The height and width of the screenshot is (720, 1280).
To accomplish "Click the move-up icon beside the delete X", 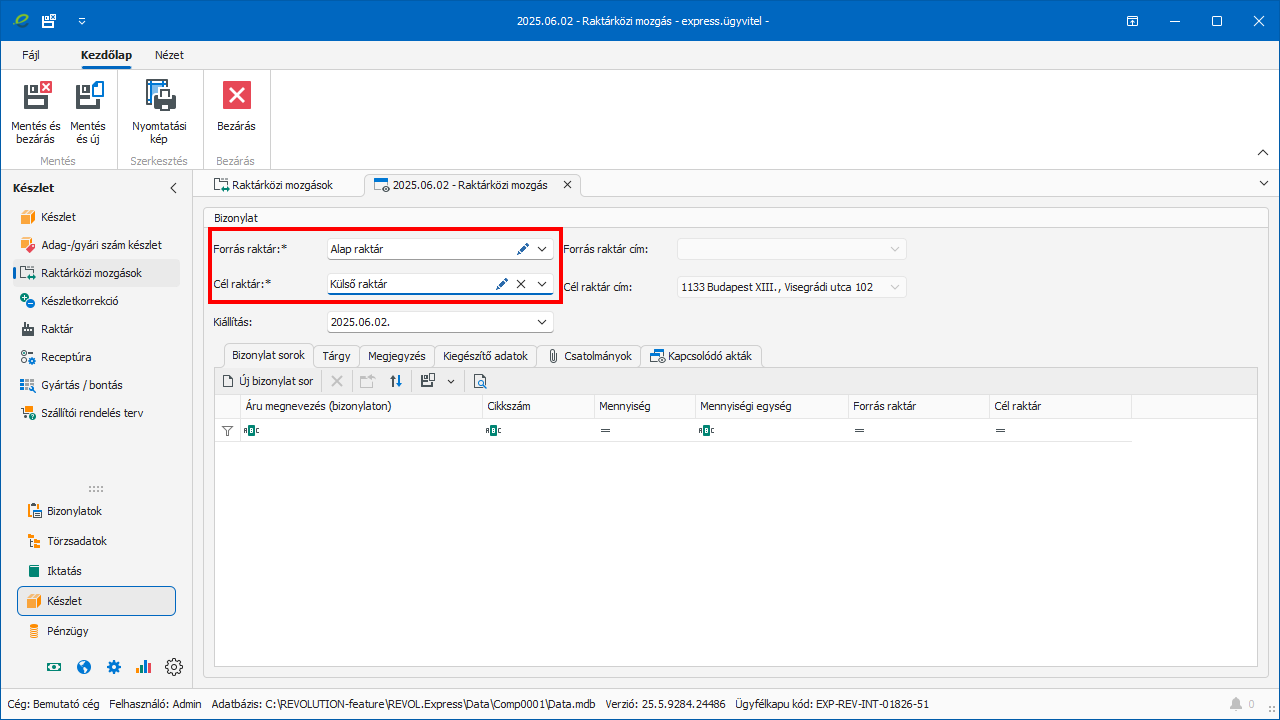I will (x=367, y=381).
